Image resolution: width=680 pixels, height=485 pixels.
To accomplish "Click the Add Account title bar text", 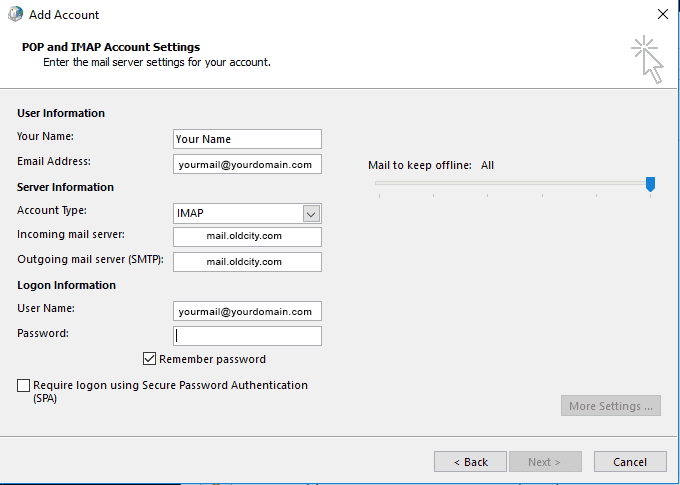I will [64, 15].
